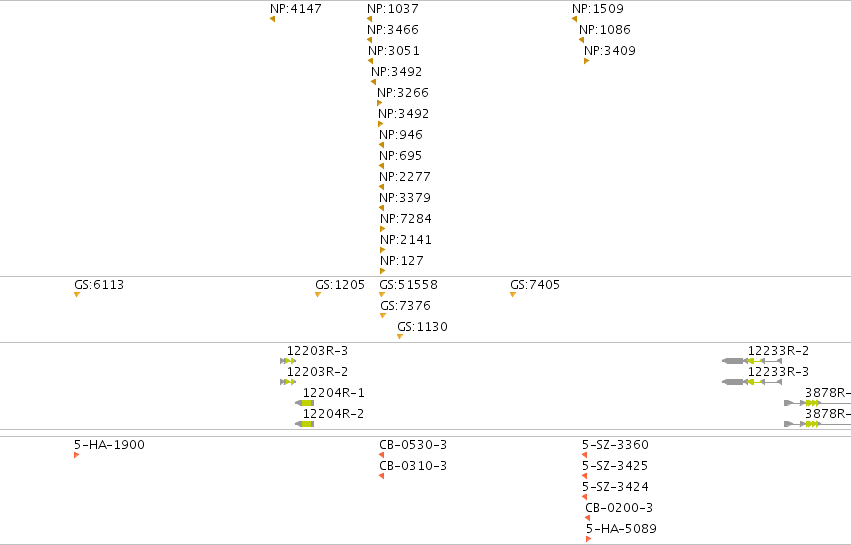This screenshot has height=545, width=851.
Task: Click the gene glyph under 12204R-1
Action: pyautogui.click(x=304, y=403)
